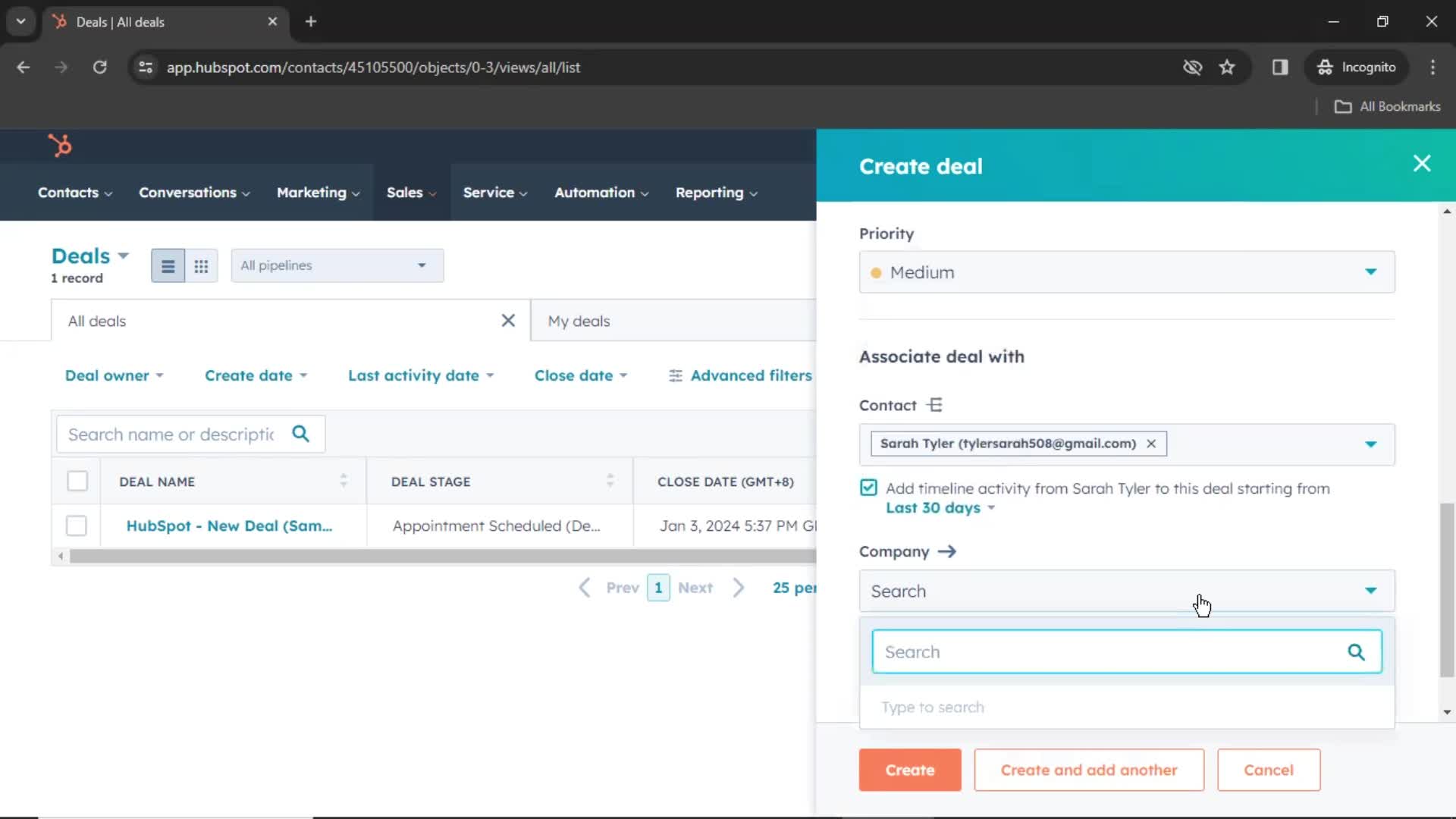
Task: Click the search magnifier icon in deals list
Action: 300,434
